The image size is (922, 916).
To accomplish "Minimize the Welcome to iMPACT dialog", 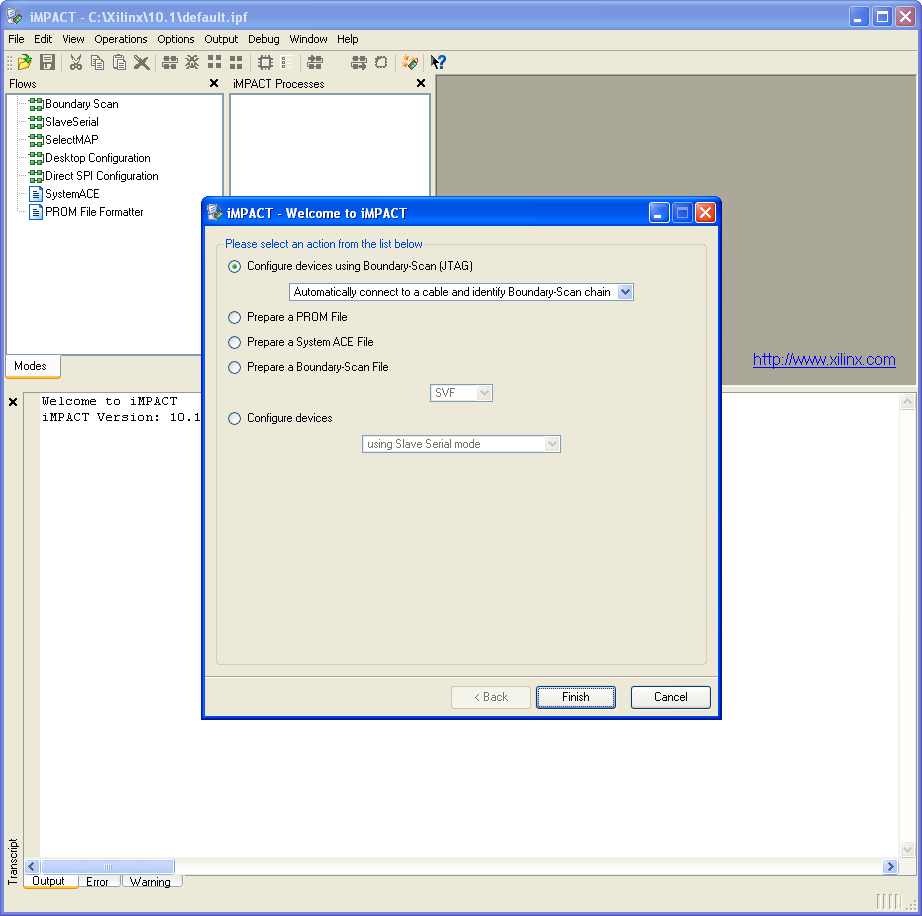I will (659, 213).
